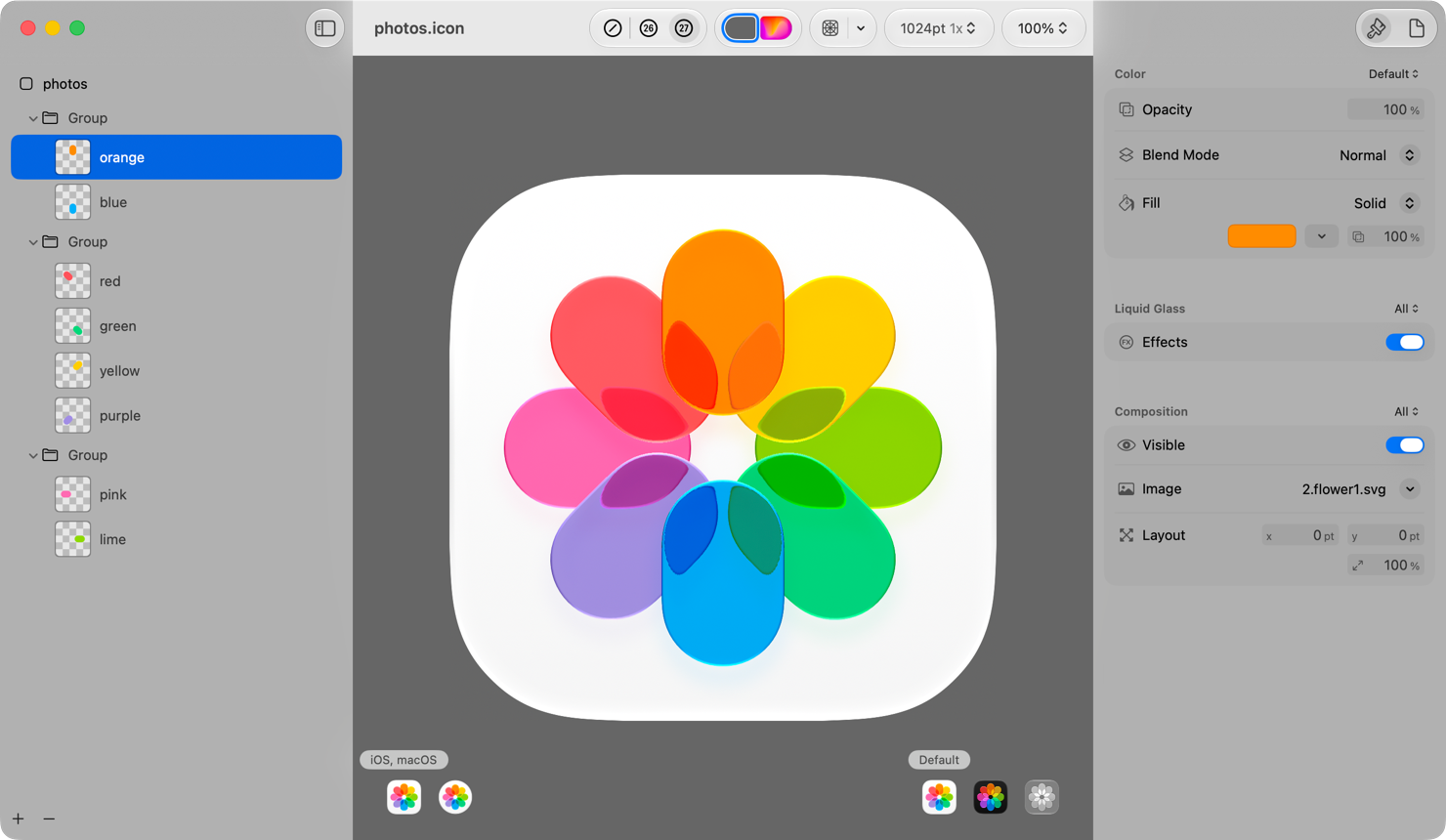Click the pink layer thumbnail
The height and width of the screenshot is (840, 1446).
[73, 494]
